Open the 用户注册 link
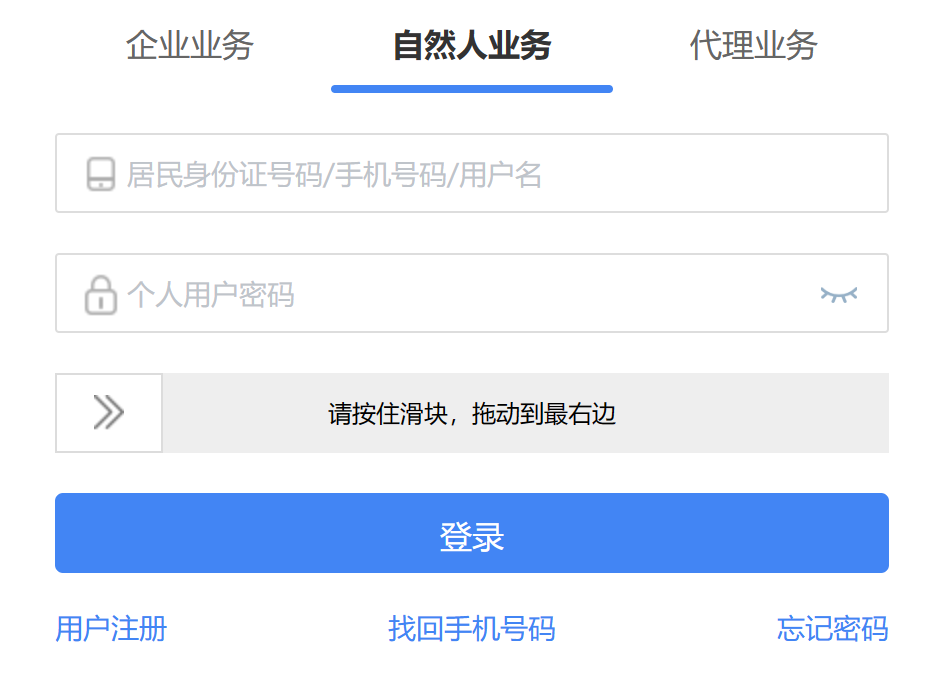940x674 pixels. (x=112, y=629)
